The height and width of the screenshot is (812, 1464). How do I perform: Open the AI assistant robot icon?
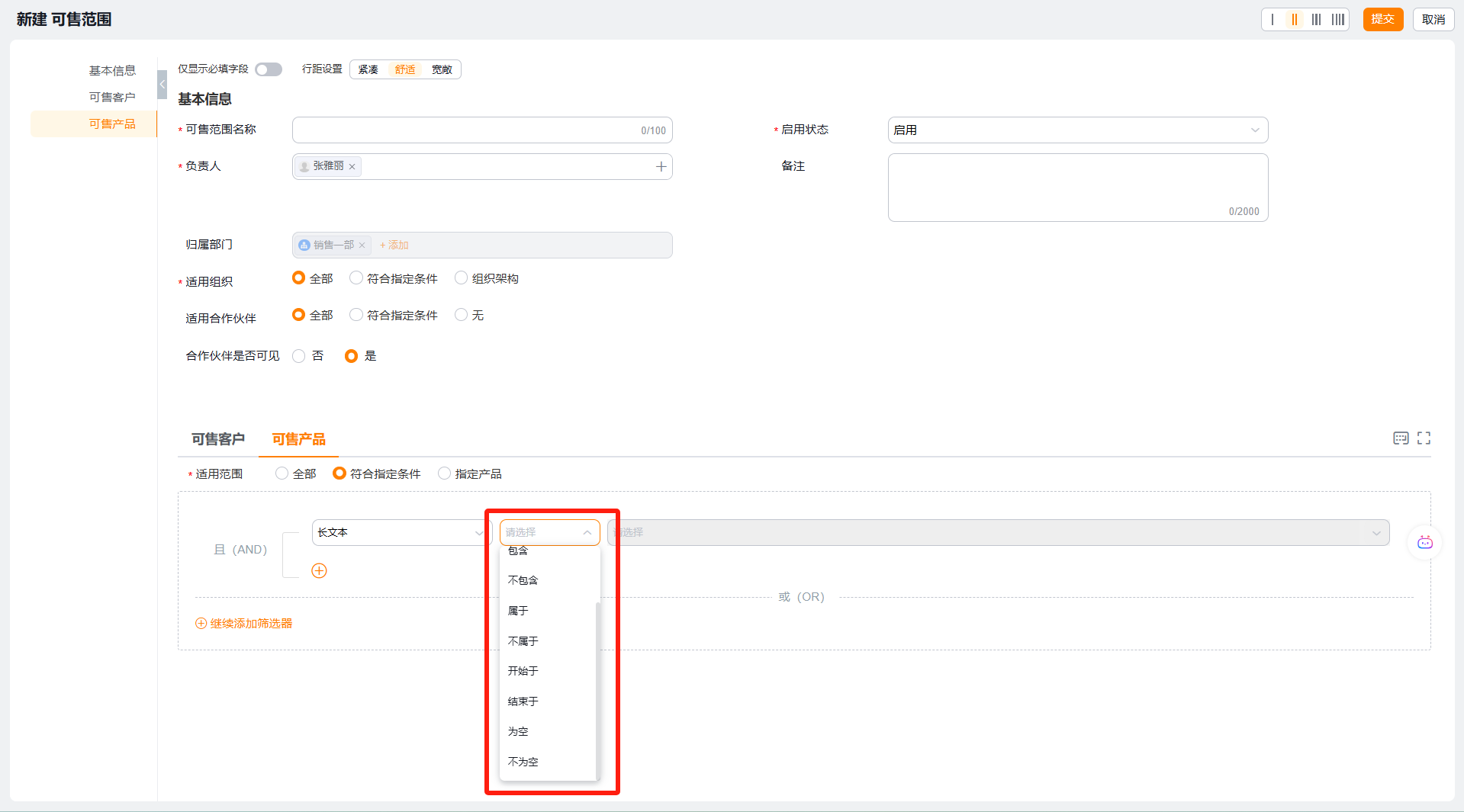[x=1425, y=543]
